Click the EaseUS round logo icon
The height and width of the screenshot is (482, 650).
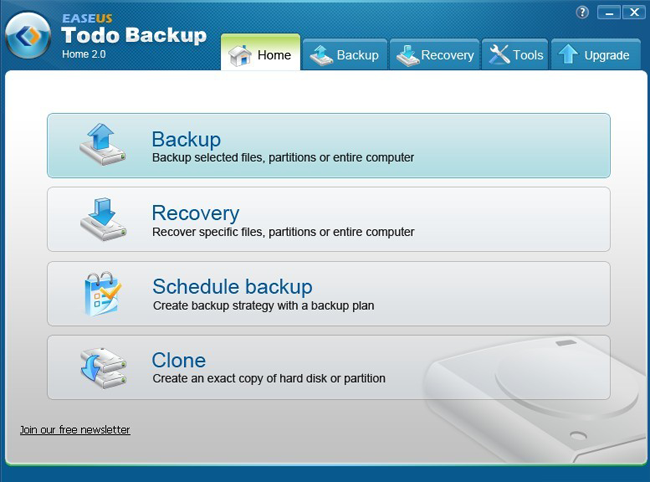click(28, 37)
